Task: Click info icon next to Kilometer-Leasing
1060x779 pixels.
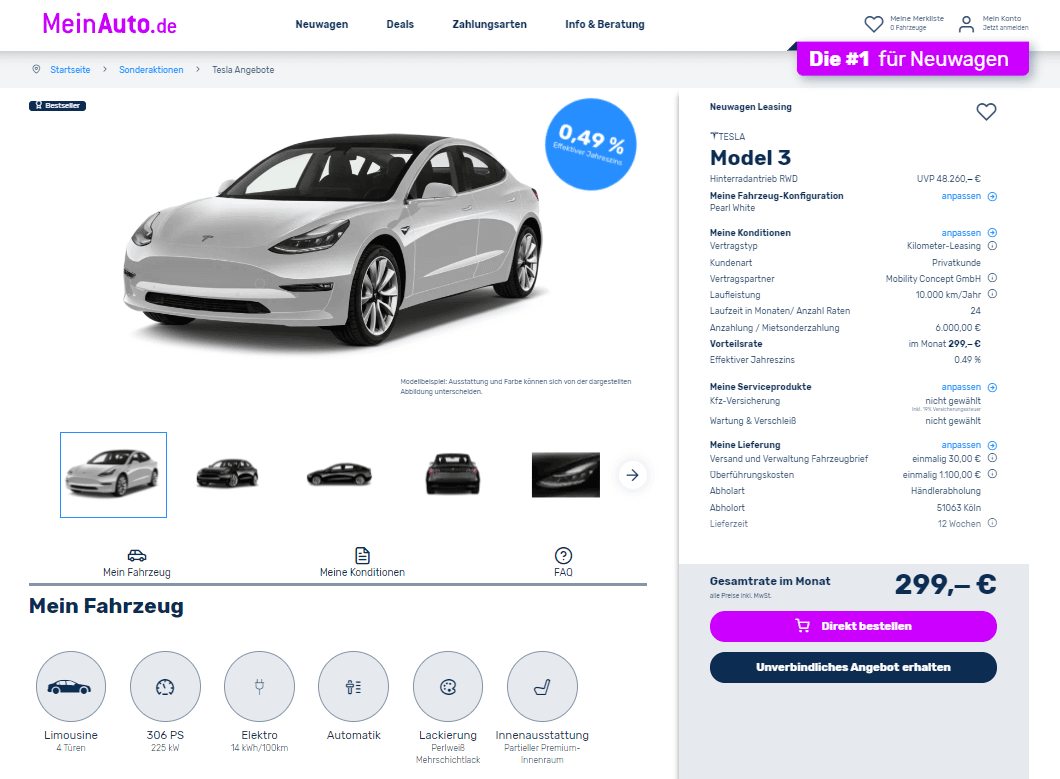Action: click(x=992, y=246)
